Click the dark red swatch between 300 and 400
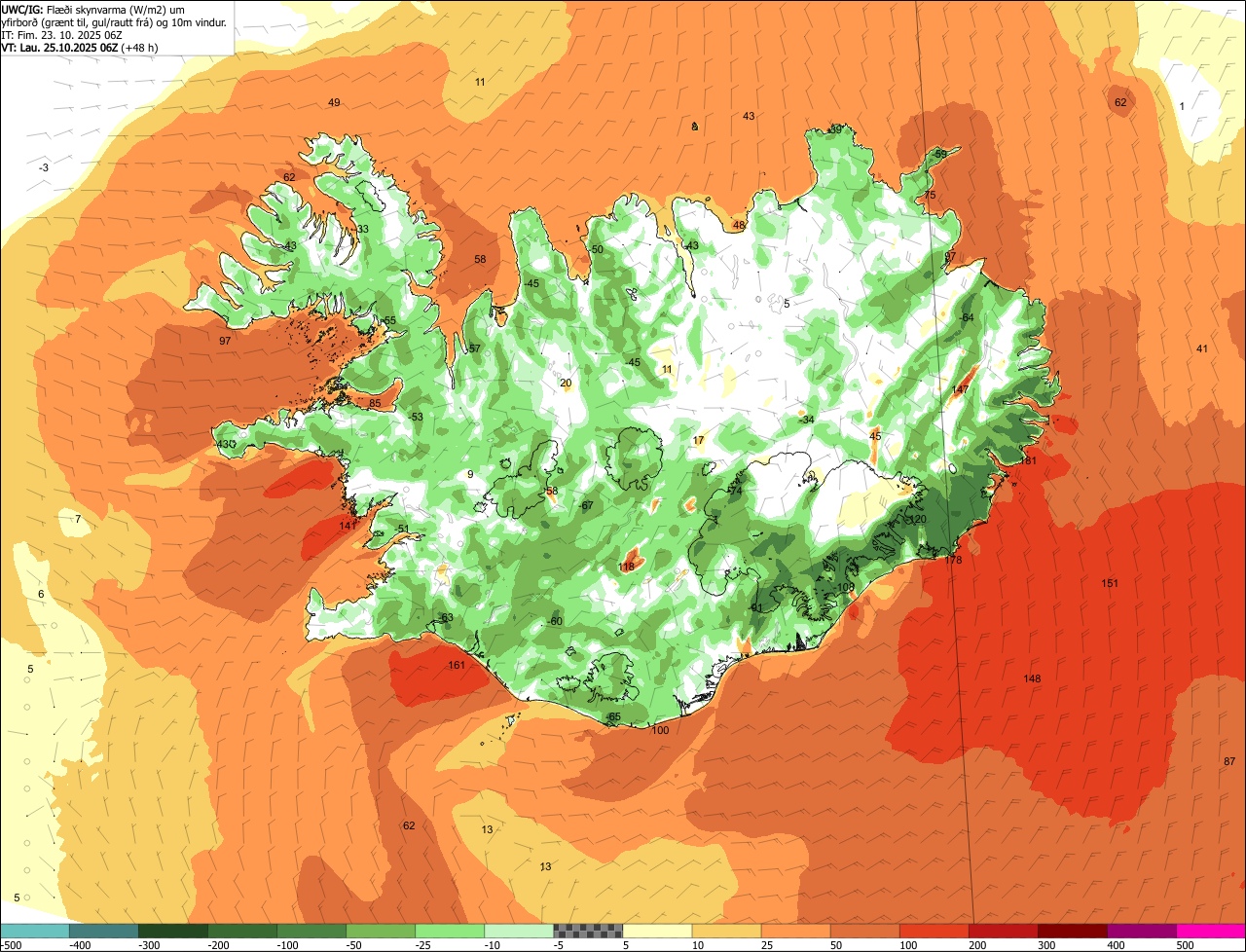 pyautogui.click(x=1072, y=932)
